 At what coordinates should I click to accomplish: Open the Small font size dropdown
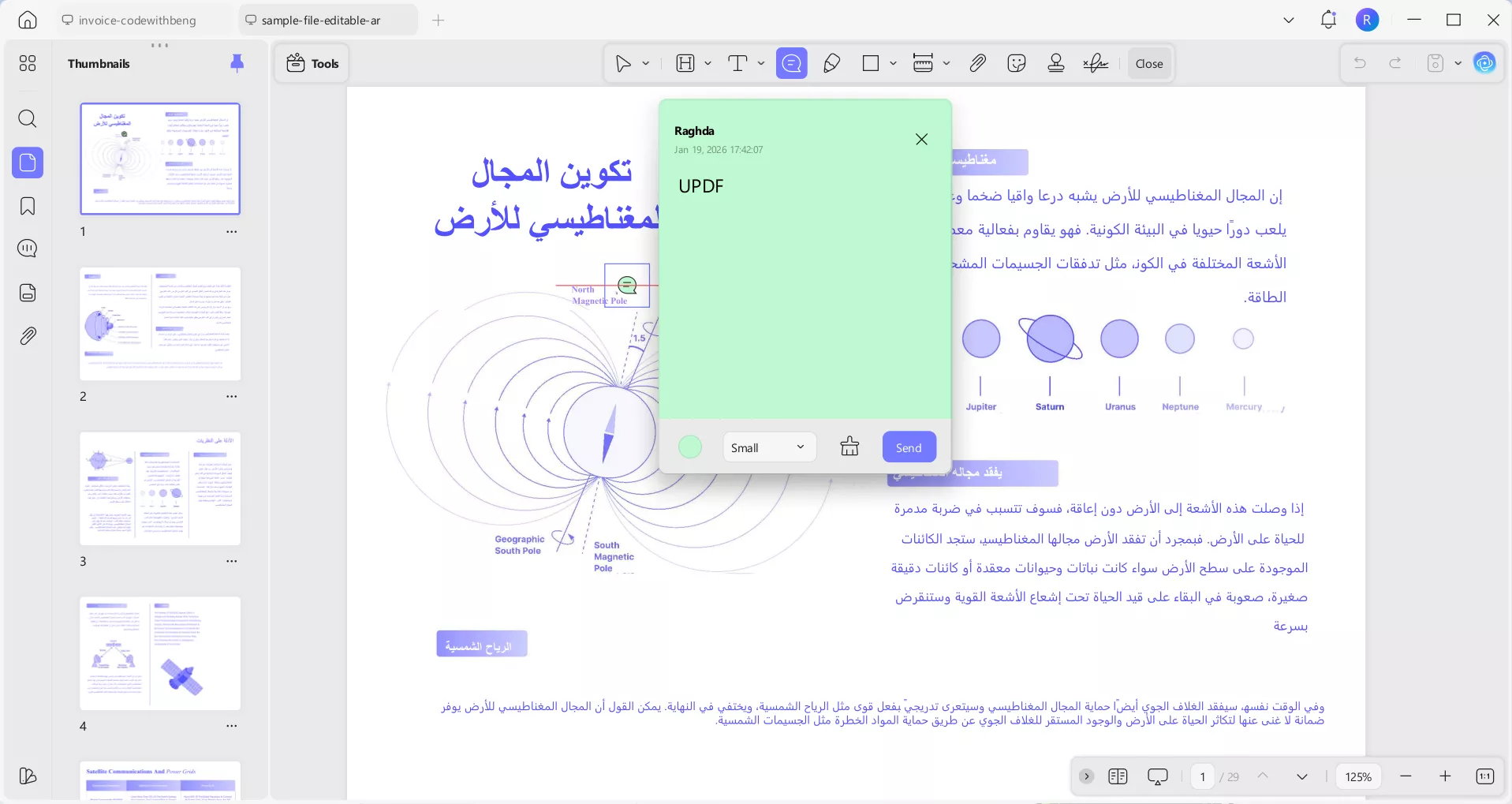(769, 447)
